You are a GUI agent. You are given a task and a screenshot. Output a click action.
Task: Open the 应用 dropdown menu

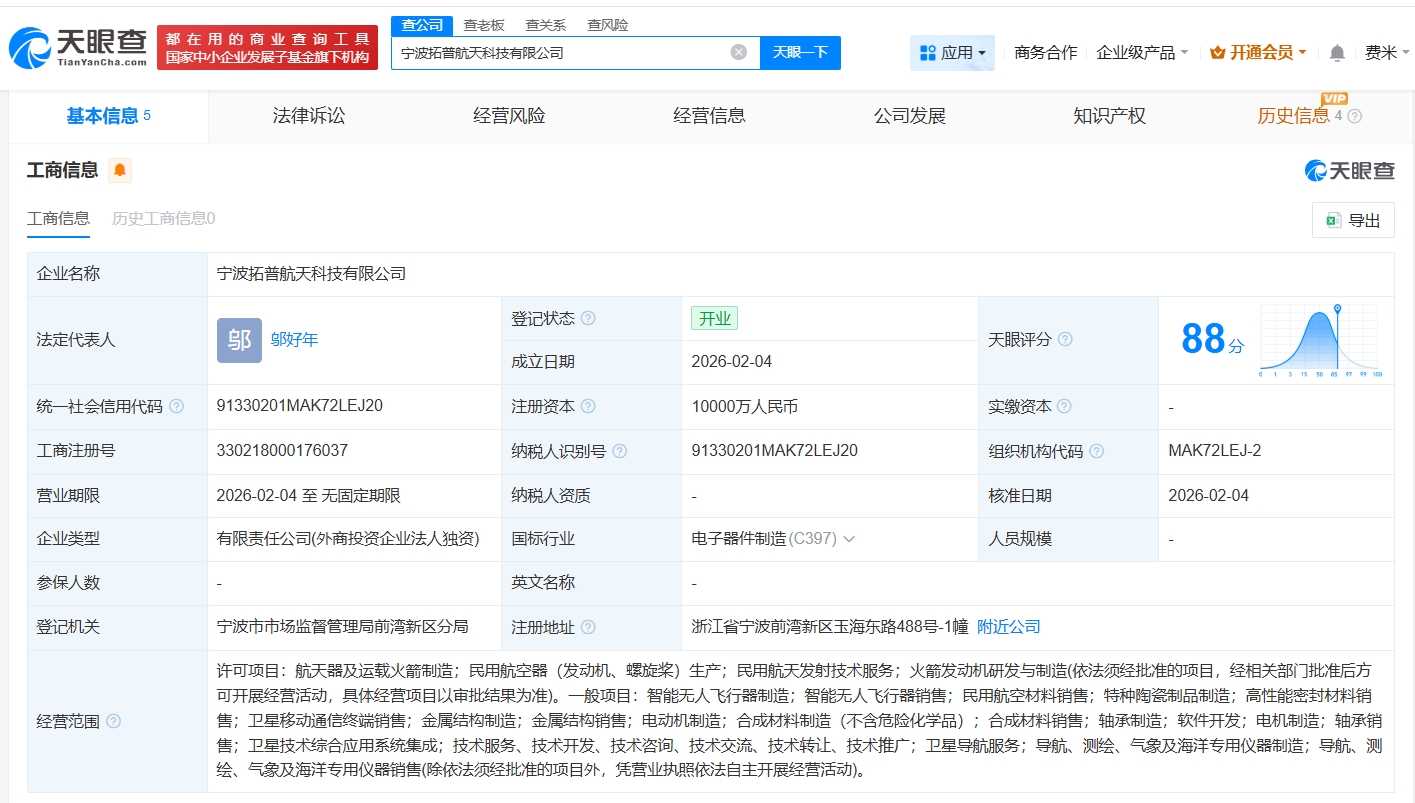coord(952,52)
